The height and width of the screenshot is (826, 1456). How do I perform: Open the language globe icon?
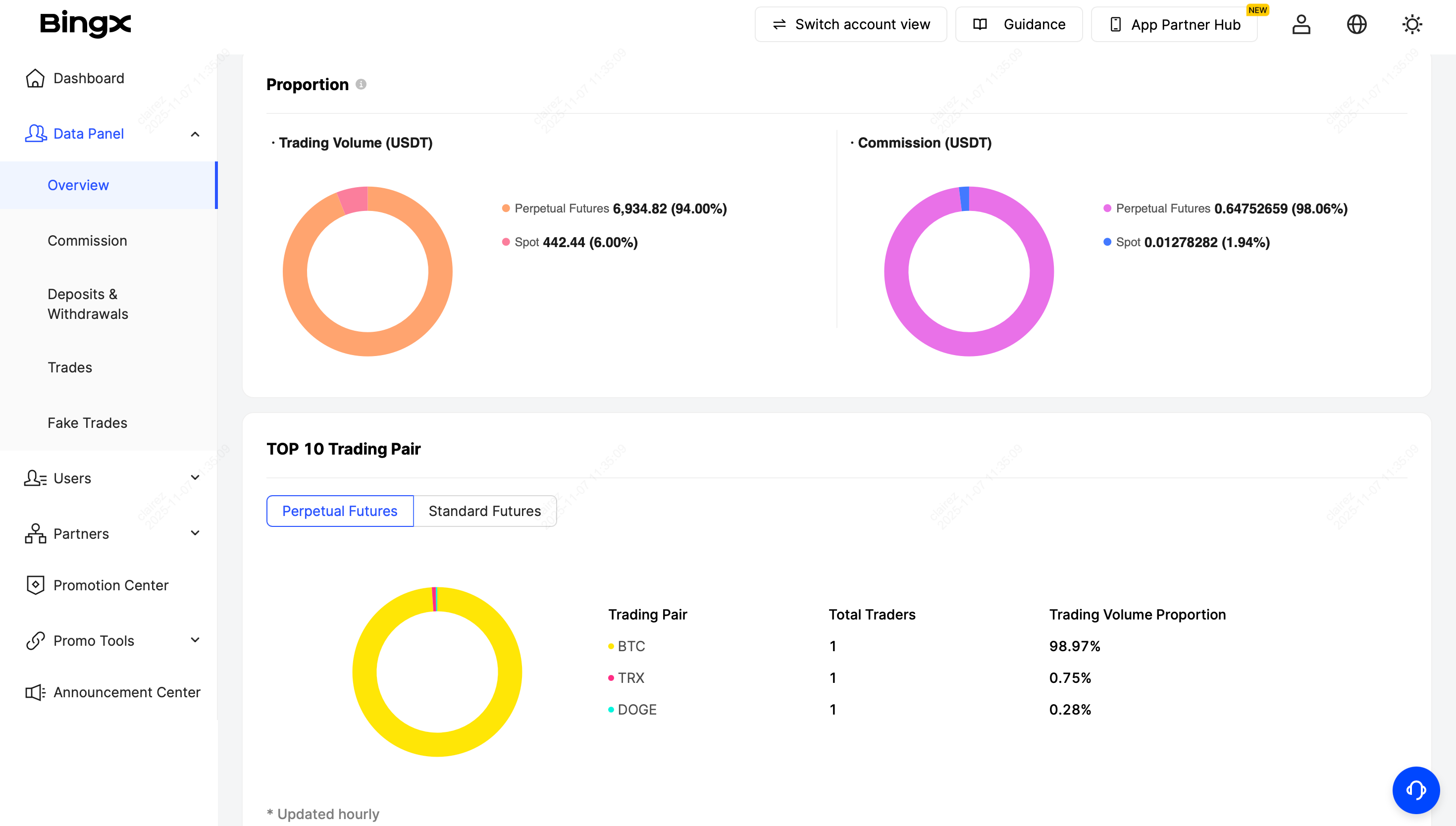(1356, 24)
